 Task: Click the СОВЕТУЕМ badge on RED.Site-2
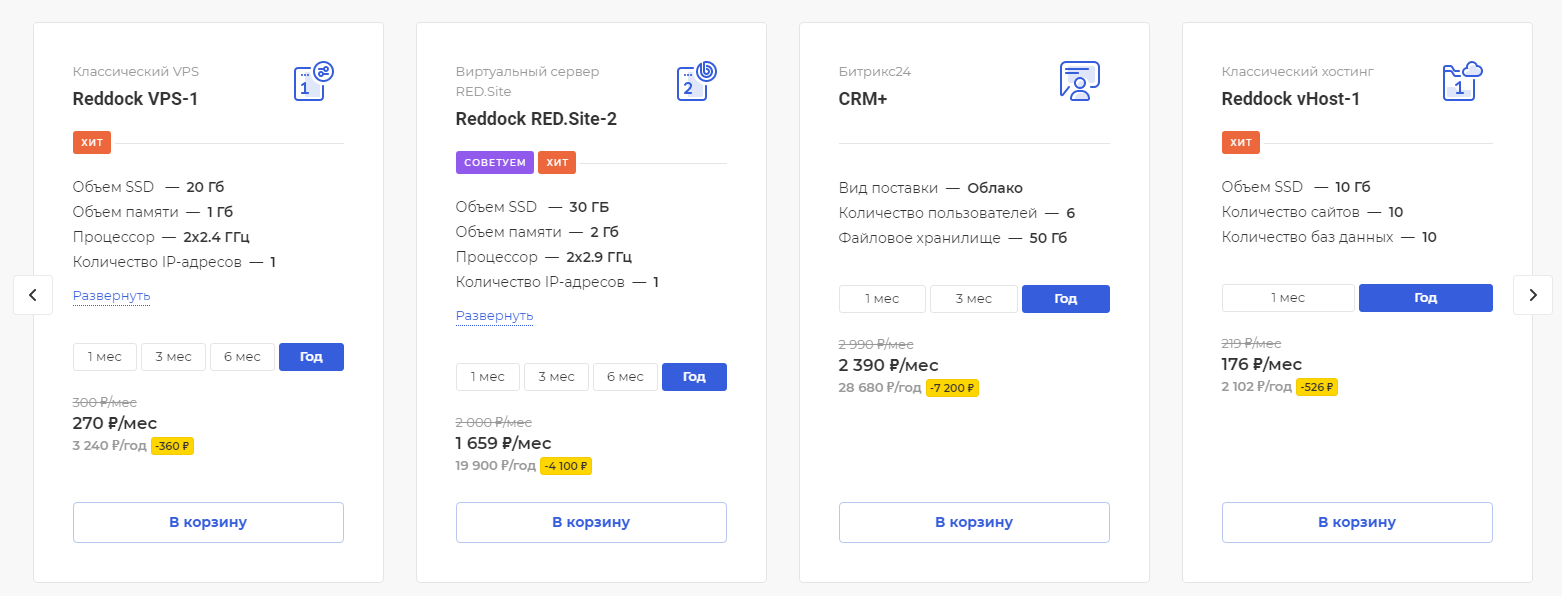coord(495,163)
